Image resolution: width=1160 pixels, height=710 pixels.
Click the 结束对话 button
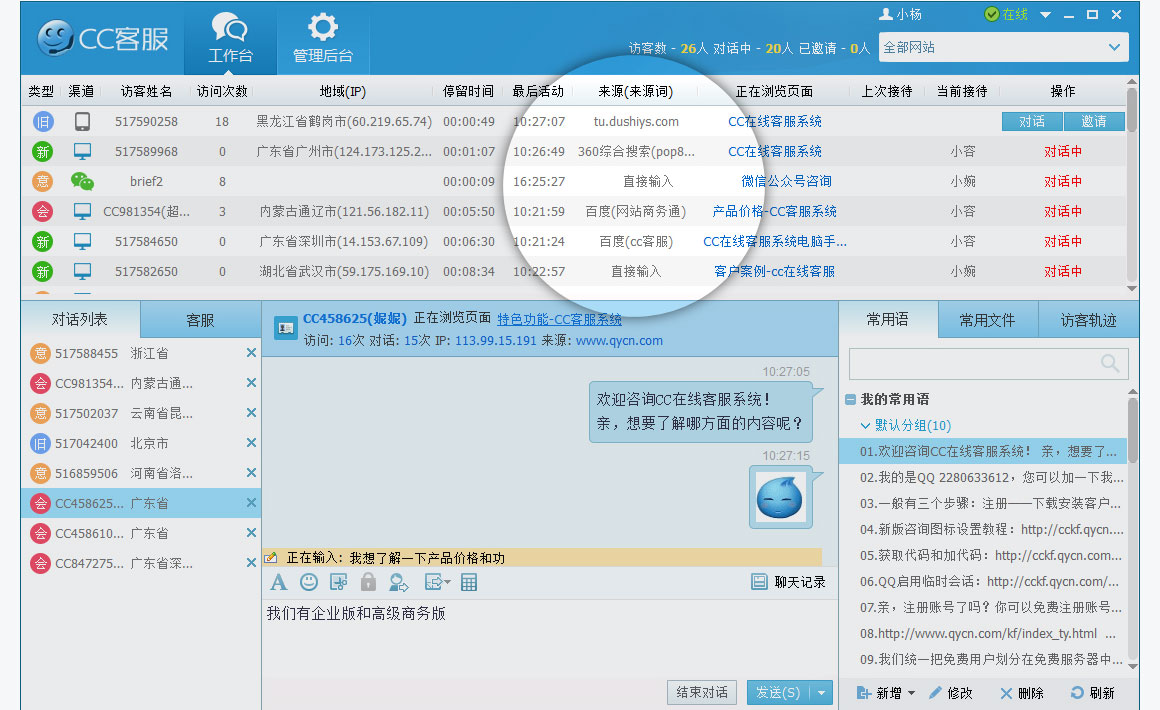[x=702, y=692]
